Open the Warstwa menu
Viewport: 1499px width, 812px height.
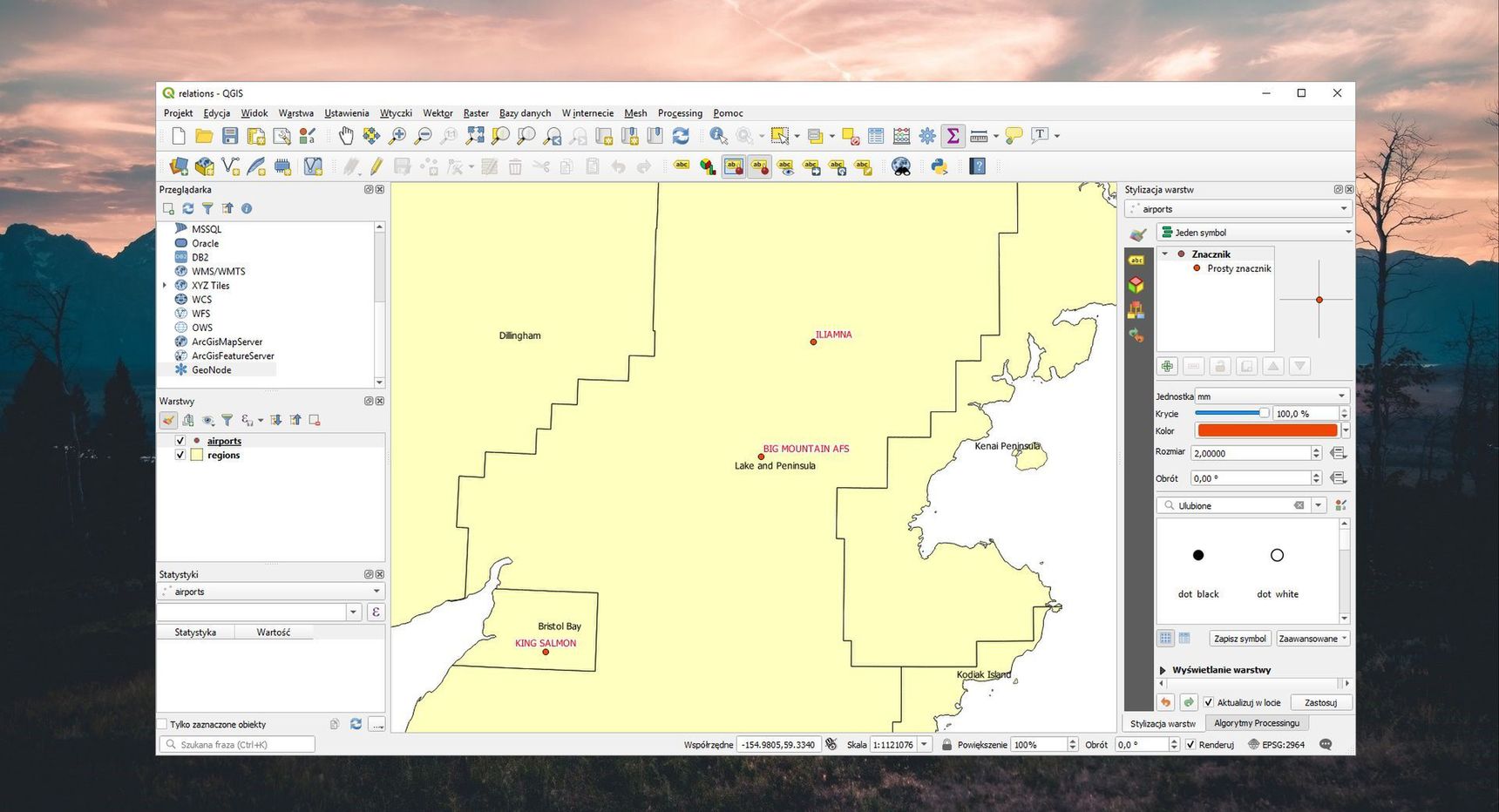pyautogui.click(x=295, y=113)
